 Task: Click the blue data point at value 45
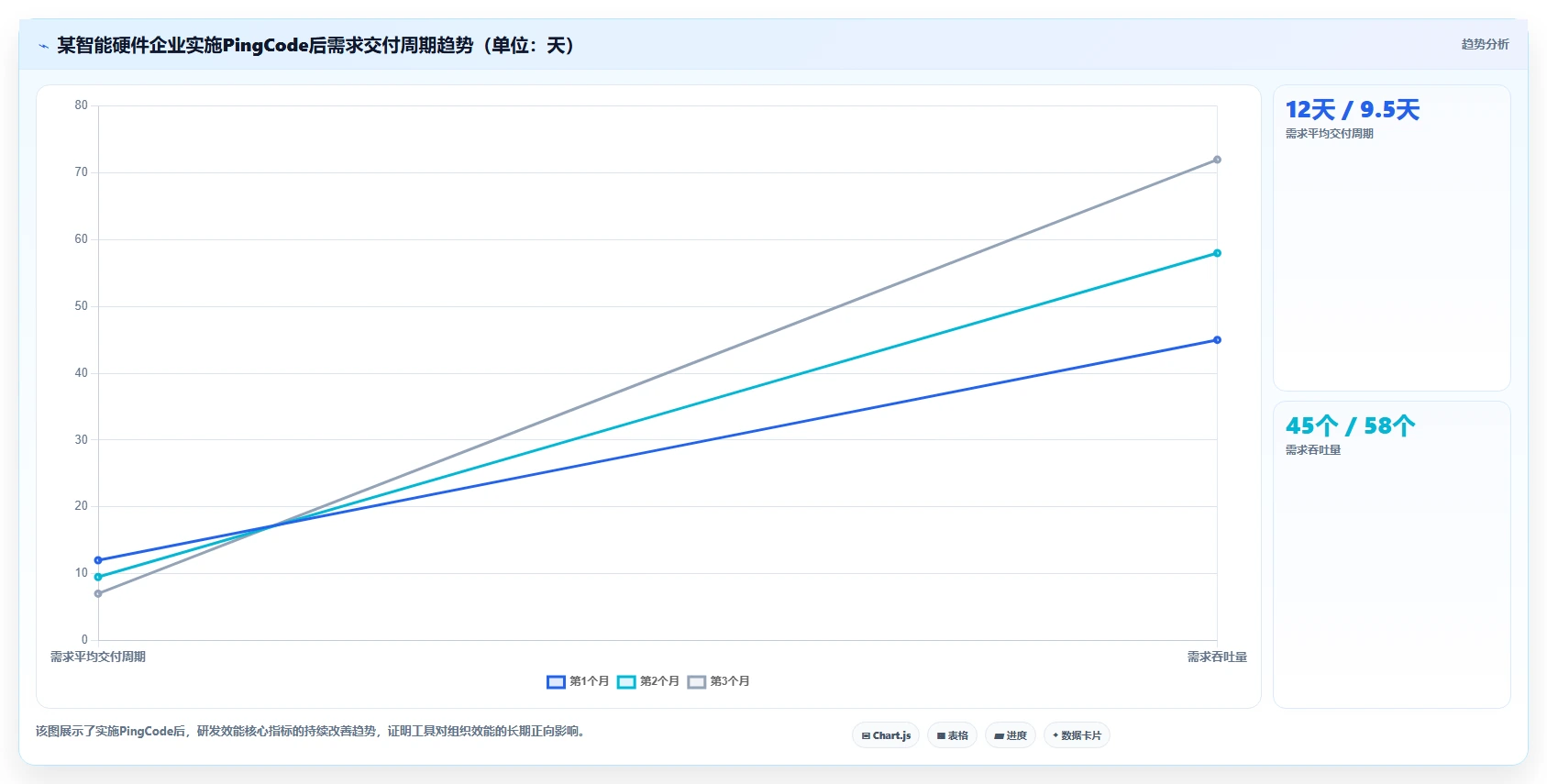1217,340
